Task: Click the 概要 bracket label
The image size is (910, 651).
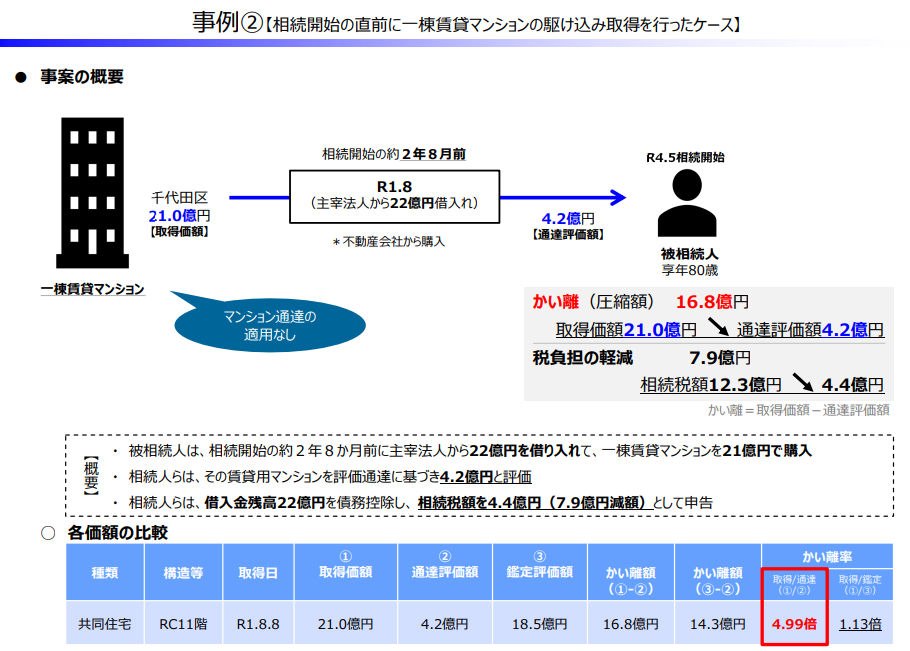Action: tap(90, 477)
